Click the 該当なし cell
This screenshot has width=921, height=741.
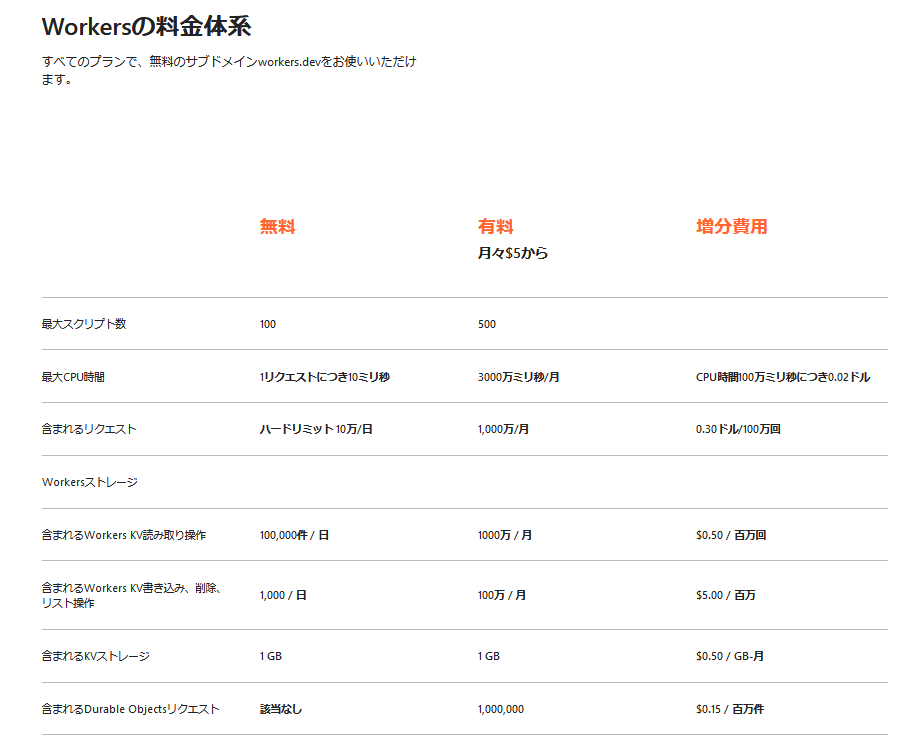[281, 709]
